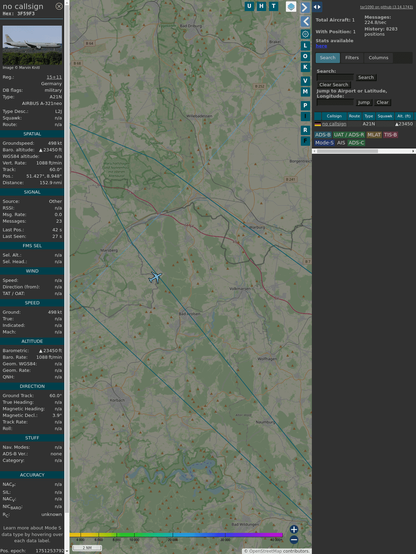Switch to the Search tab
416x554 pixels.
pos(328,58)
